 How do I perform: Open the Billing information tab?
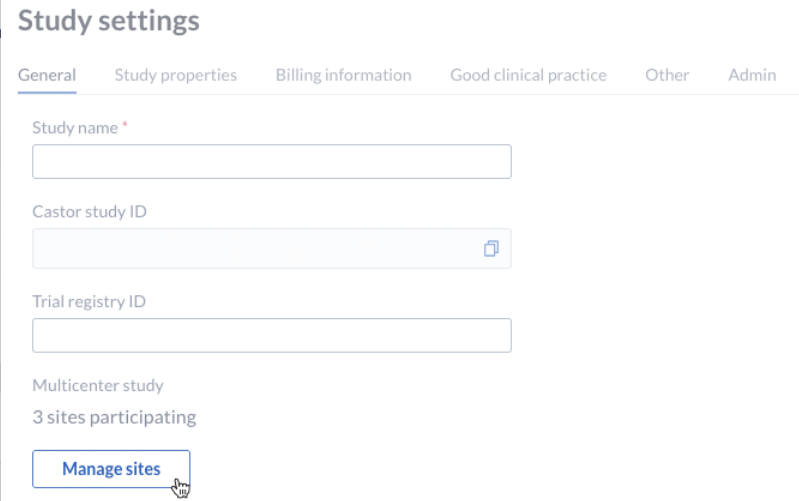pyautogui.click(x=343, y=75)
